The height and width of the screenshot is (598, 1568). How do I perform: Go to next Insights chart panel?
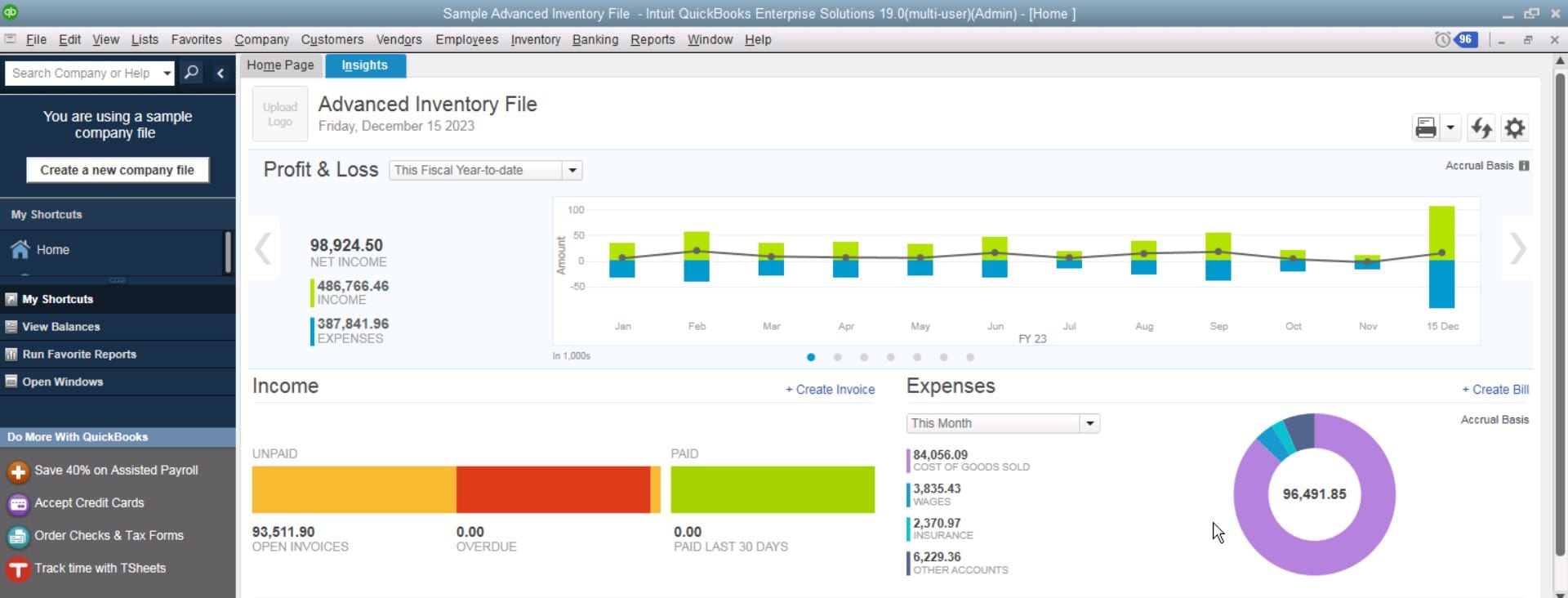pos(1517,249)
